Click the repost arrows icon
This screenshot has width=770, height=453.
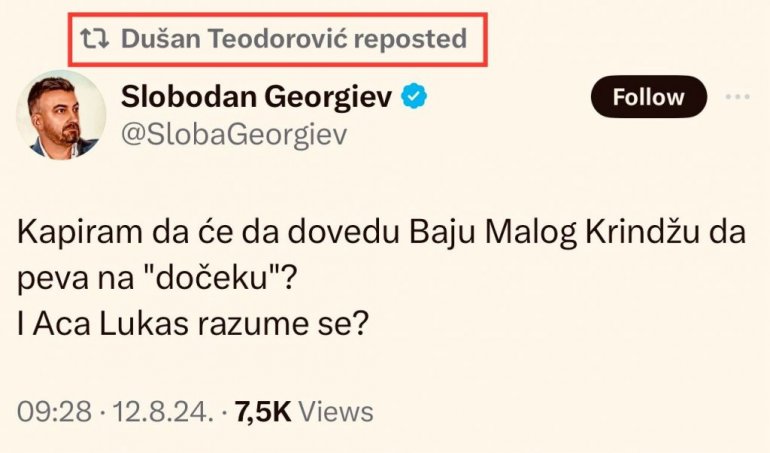(95, 39)
